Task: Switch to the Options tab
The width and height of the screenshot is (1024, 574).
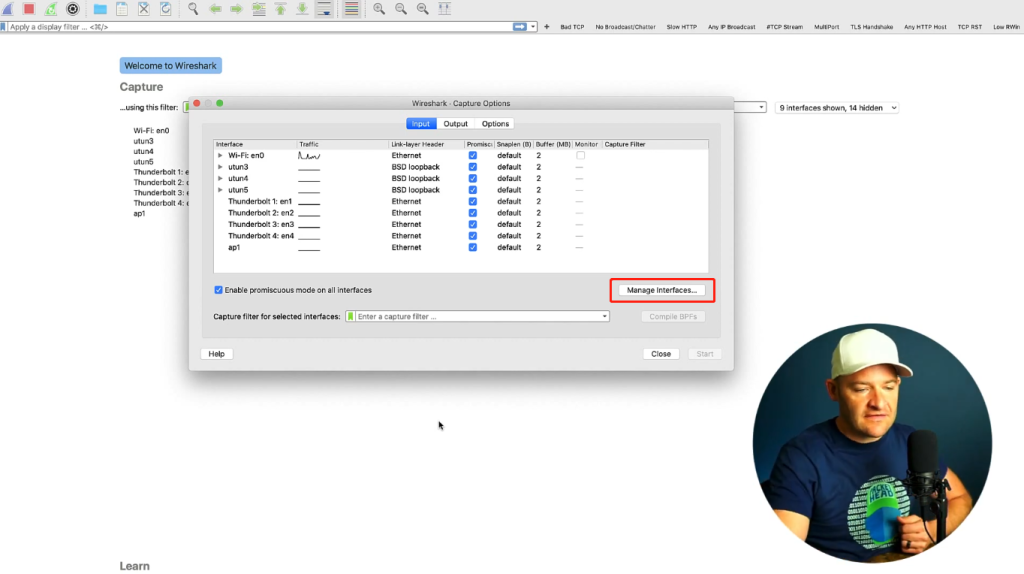Action: pos(495,124)
